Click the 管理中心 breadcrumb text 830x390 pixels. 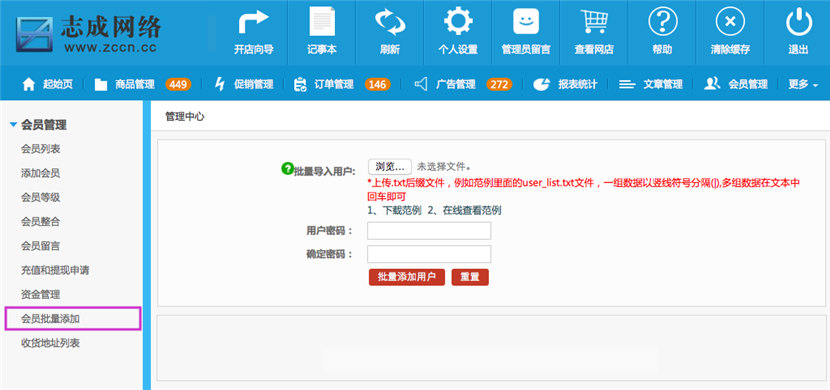click(185, 117)
